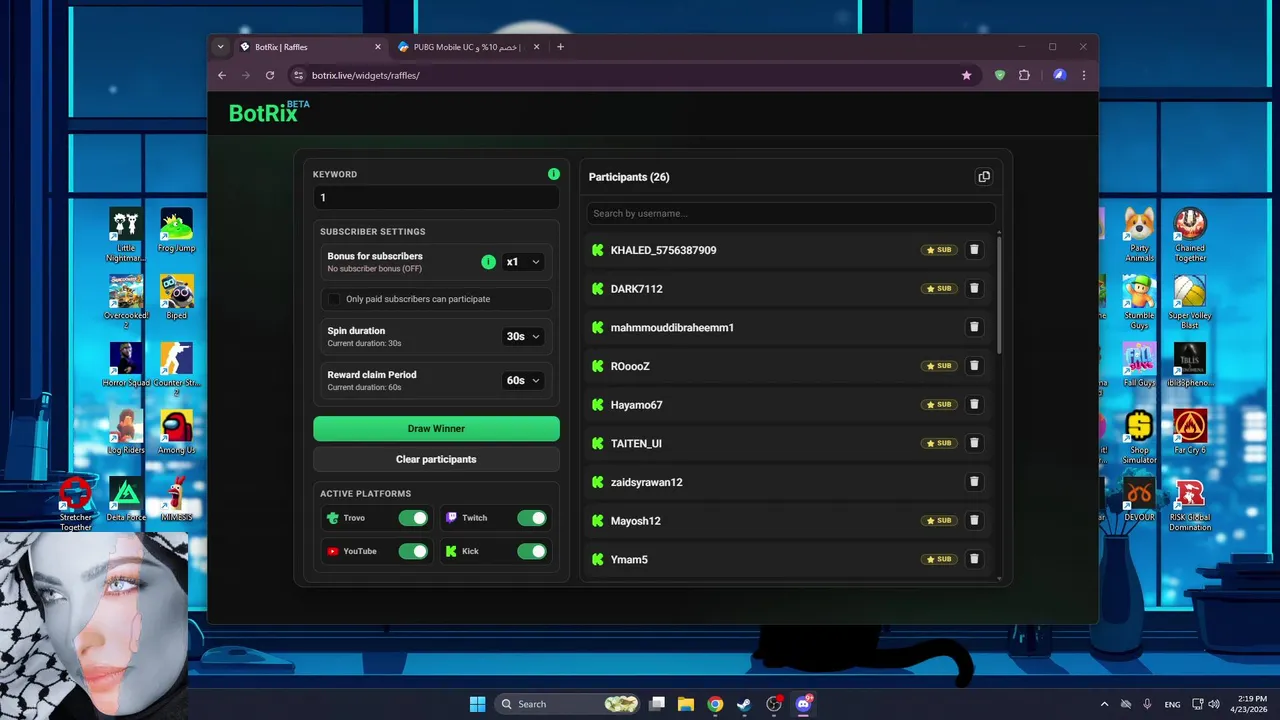Check Only paid subscribers can participate
Image resolution: width=1280 pixels, height=720 pixels.
334,299
